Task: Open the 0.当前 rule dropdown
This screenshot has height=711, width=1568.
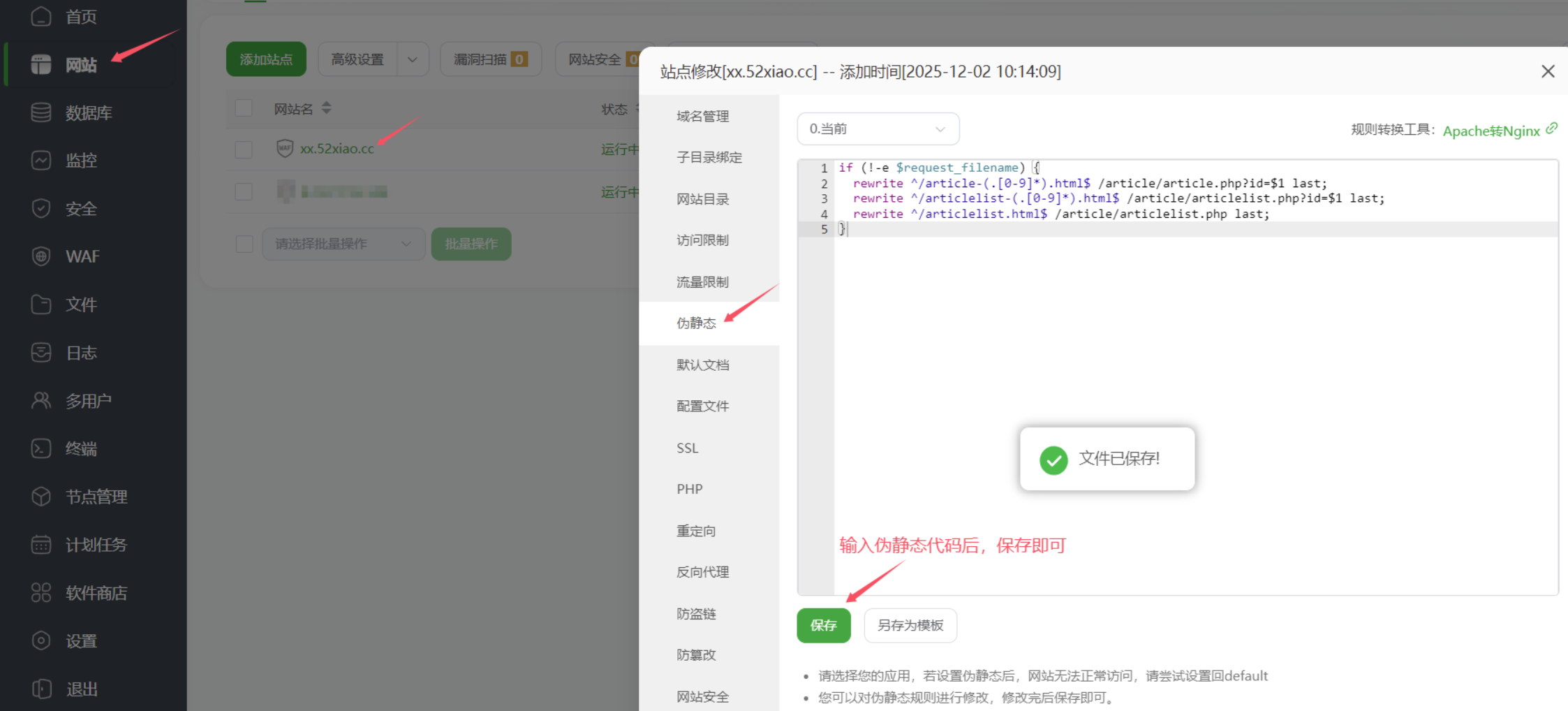Action: (x=878, y=129)
